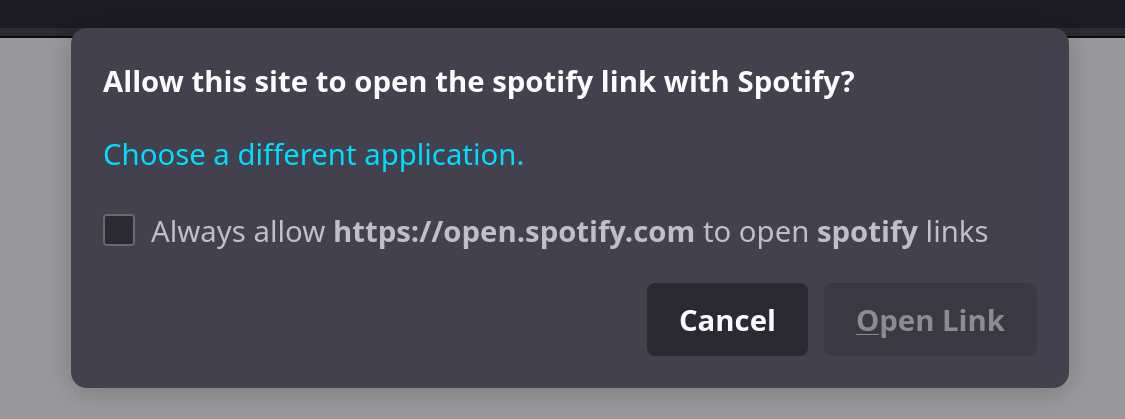Click the gray page area left of the dialog

point(34,220)
